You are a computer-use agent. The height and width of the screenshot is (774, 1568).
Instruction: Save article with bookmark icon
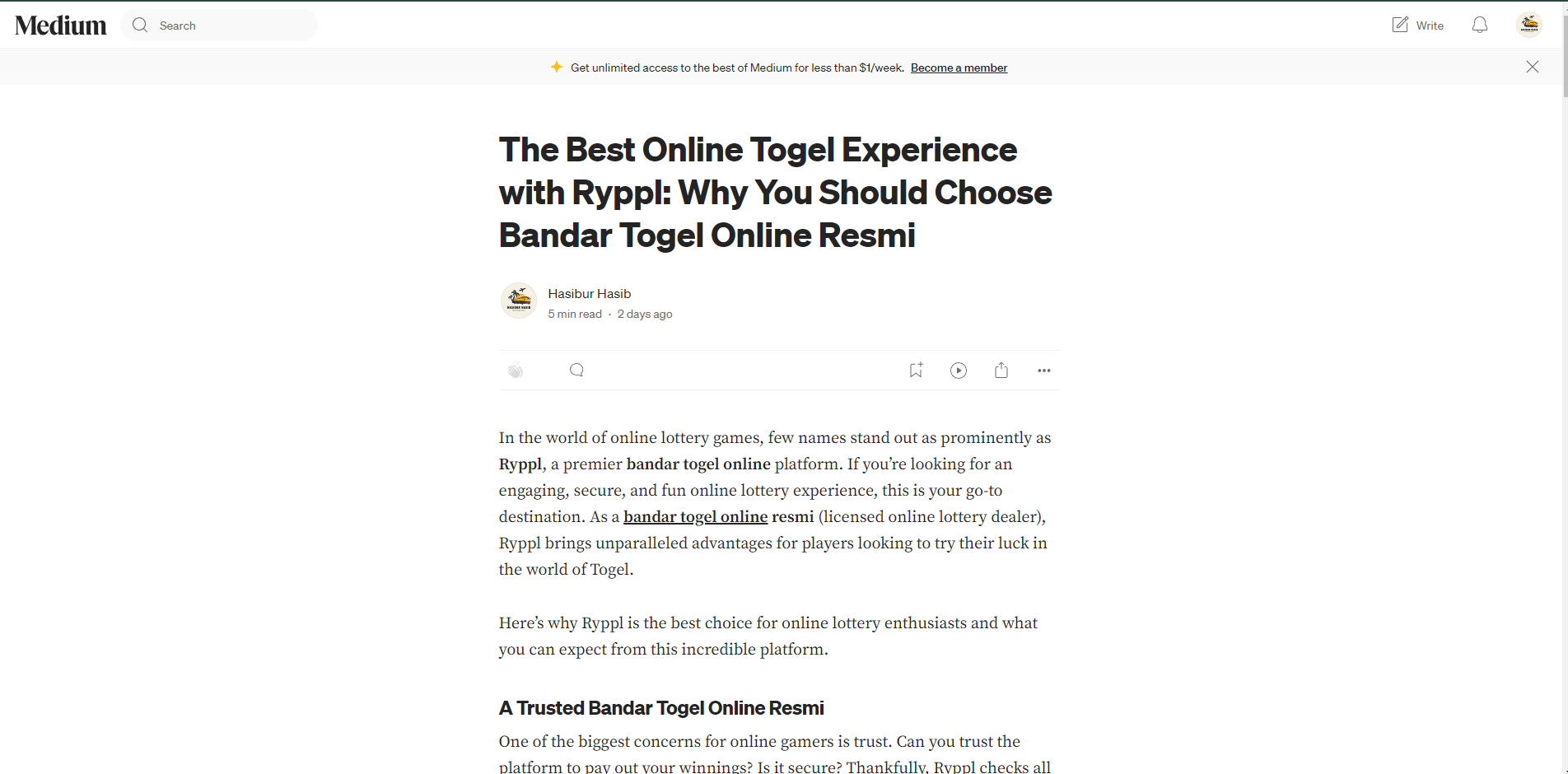(x=916, y=371)
